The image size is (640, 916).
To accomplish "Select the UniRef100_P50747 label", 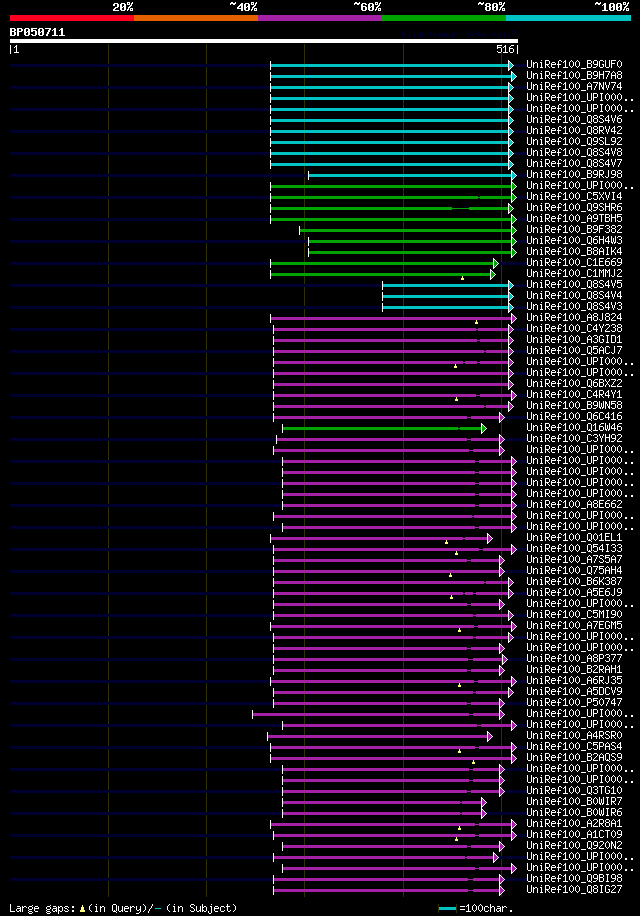I will [x=574, y=702].
